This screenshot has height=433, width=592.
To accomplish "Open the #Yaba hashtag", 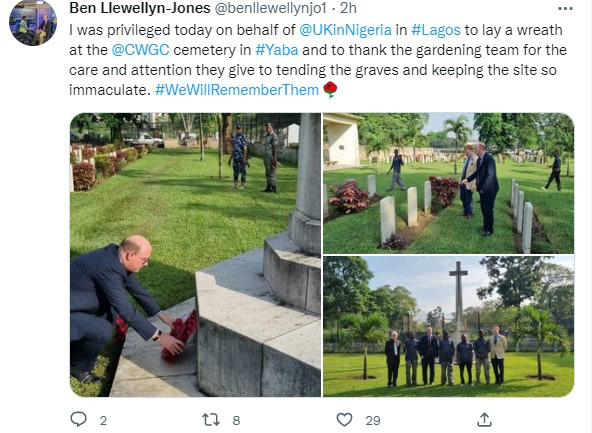I will tap(277, 50).
